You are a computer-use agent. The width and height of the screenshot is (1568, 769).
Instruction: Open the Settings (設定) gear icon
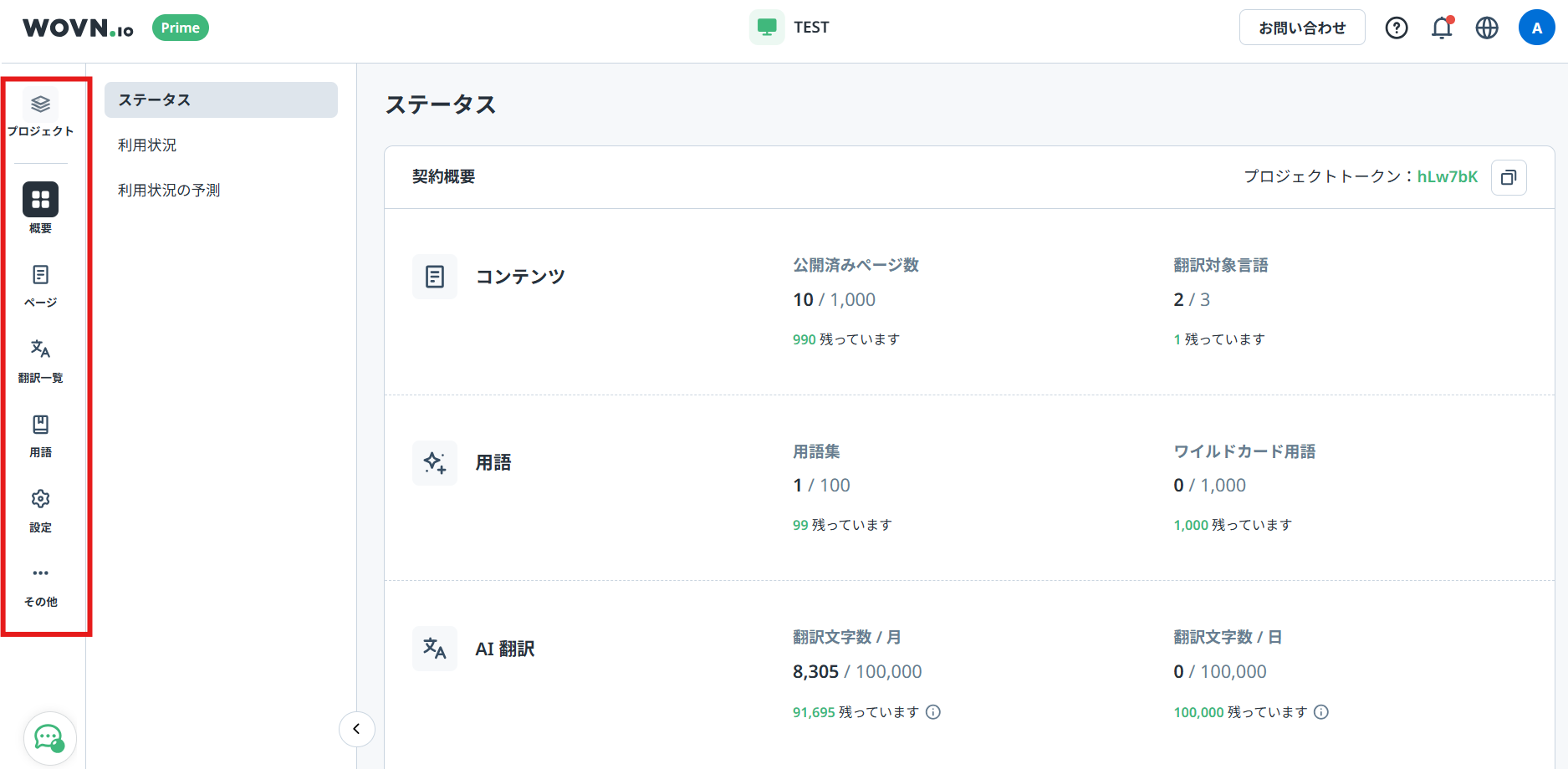click(x=40, y=499)
